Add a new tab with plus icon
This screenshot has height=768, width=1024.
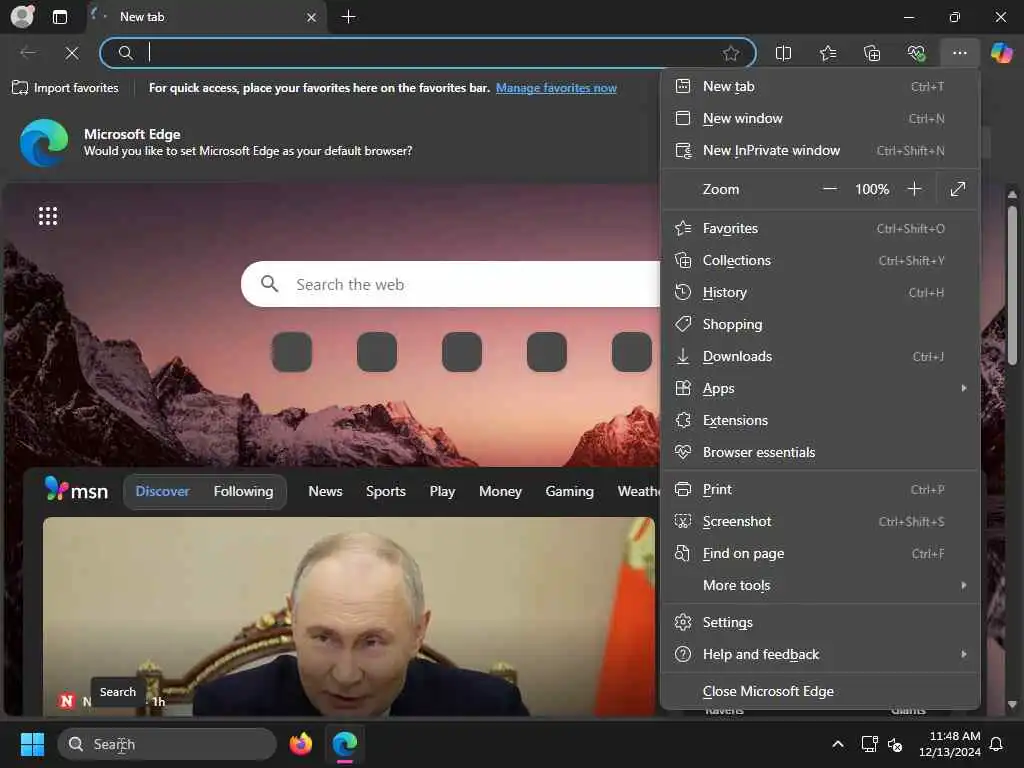(349, 17)
